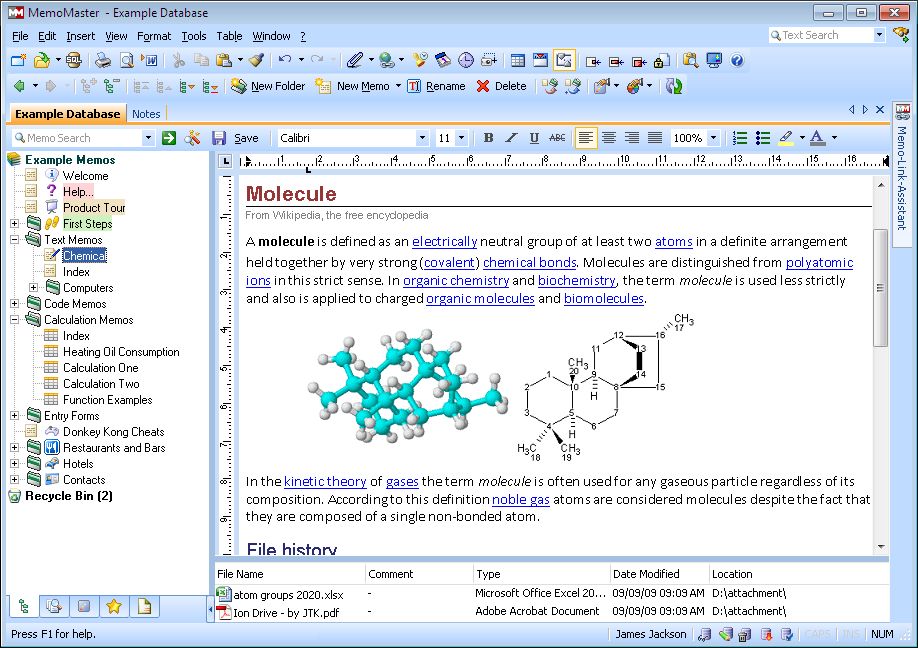The image size is (918, 648).
Task: Click the format painter brush icon
Action: click(x=256, y=61)
